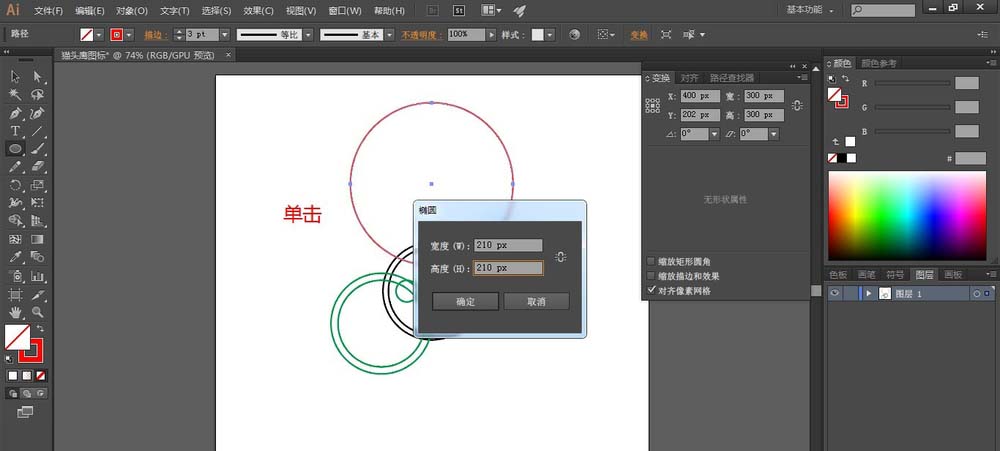Select the Zoom tool

click(x=38, y=312)
